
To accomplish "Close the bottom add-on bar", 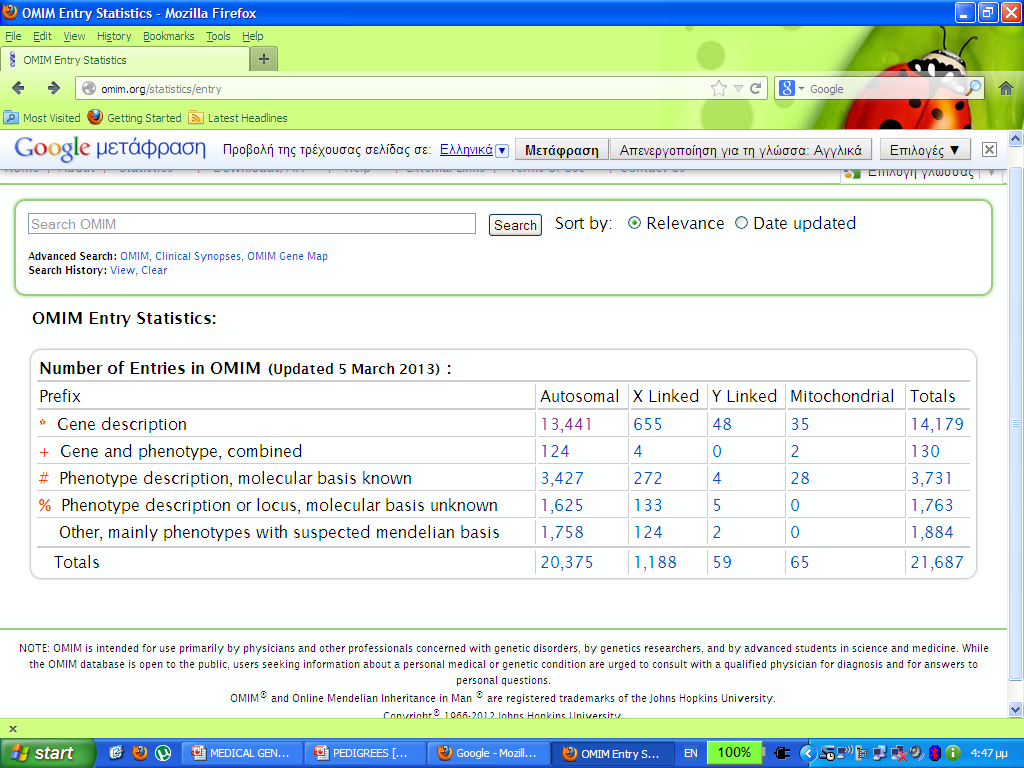I will coord(12,729).
